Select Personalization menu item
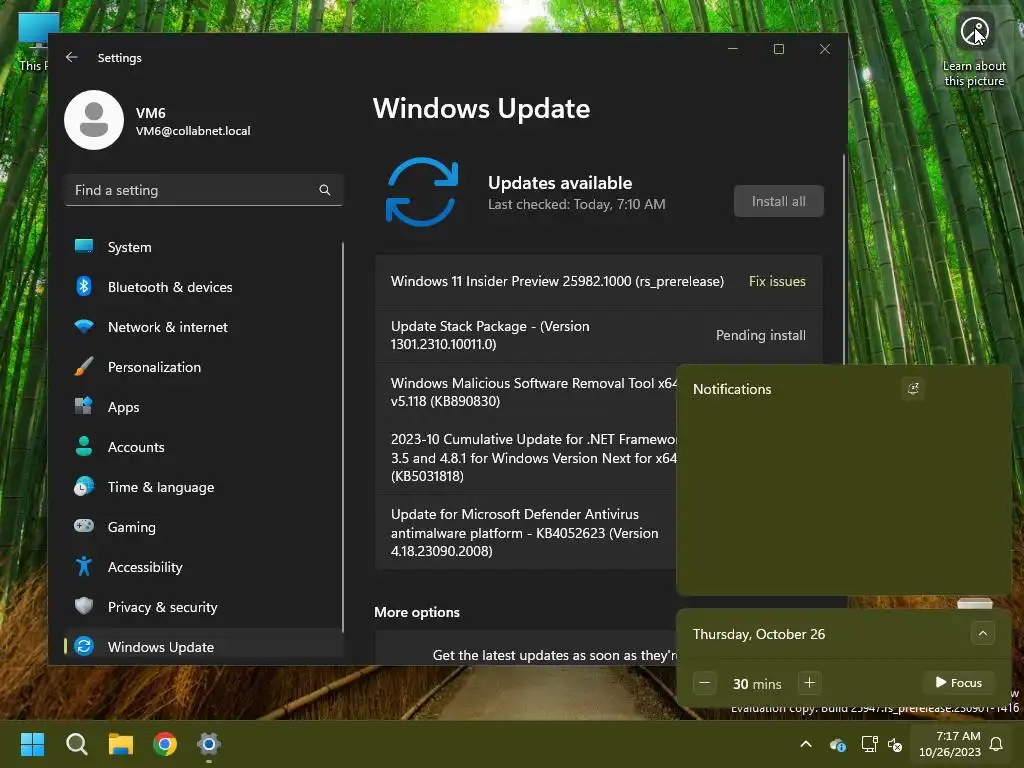Screen dimensions: 1024x768 pyautogui.click(x=204, y=367)
